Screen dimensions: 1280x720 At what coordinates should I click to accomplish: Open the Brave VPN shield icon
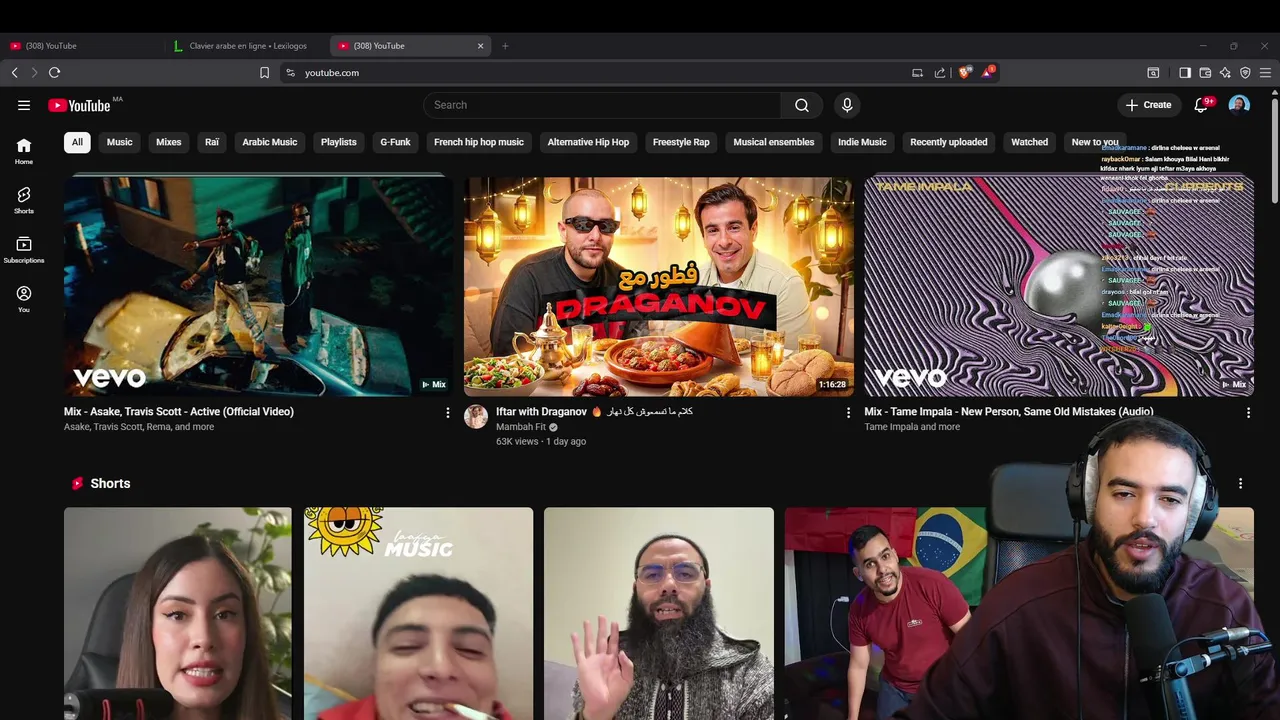pyautogui.click(x=1245, y=72)
